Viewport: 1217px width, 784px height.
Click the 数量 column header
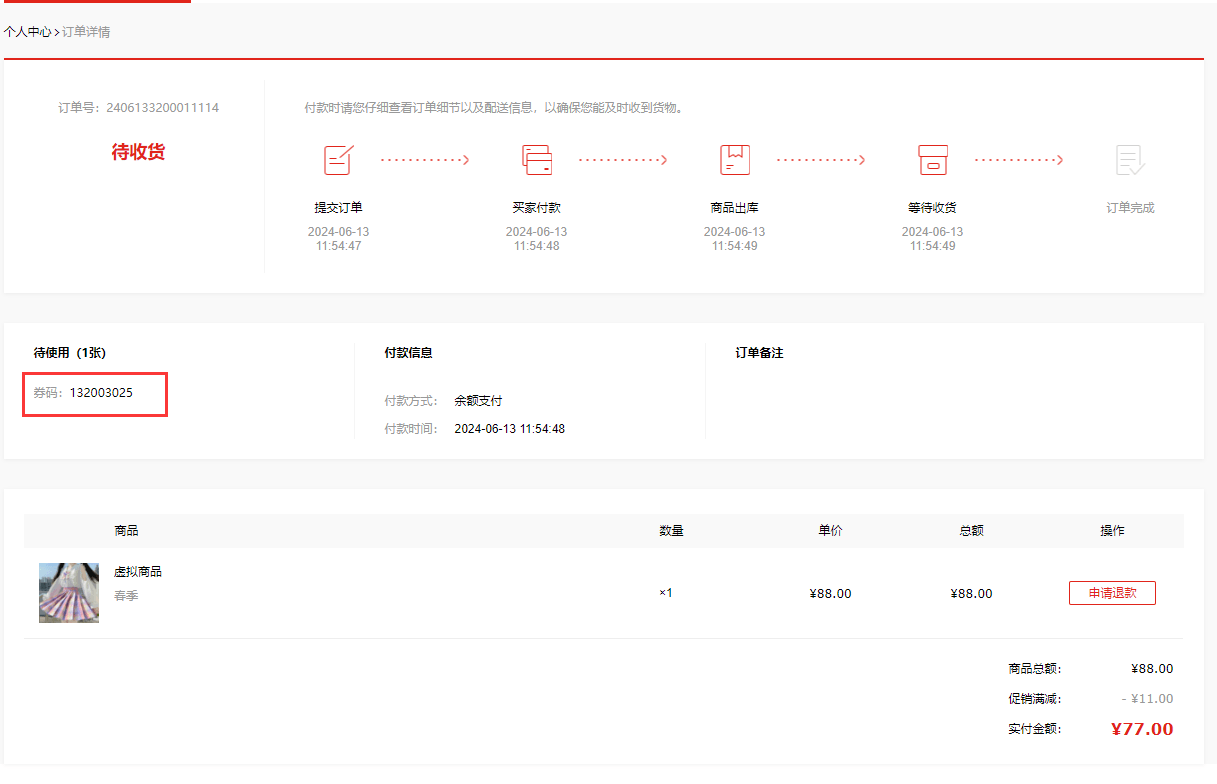(x=671, y=531)
